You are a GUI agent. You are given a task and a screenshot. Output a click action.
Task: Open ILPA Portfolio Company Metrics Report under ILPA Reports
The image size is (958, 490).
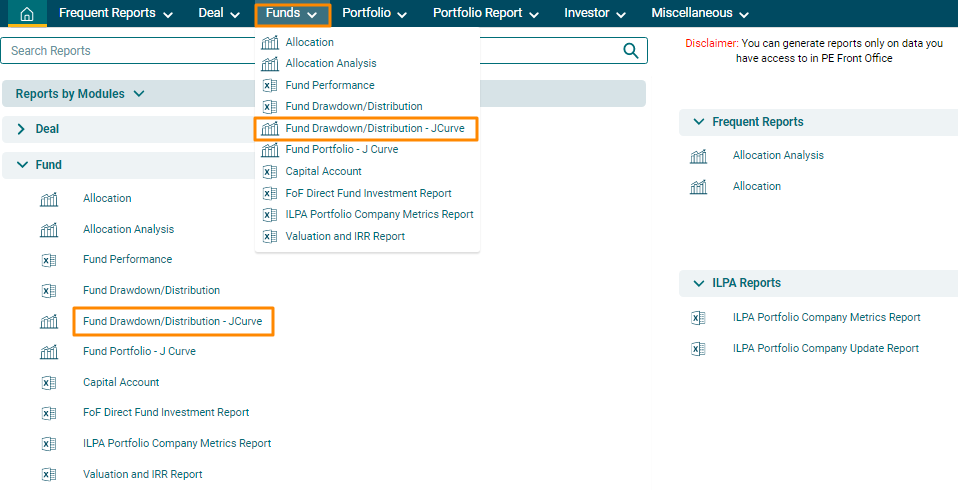826,318
